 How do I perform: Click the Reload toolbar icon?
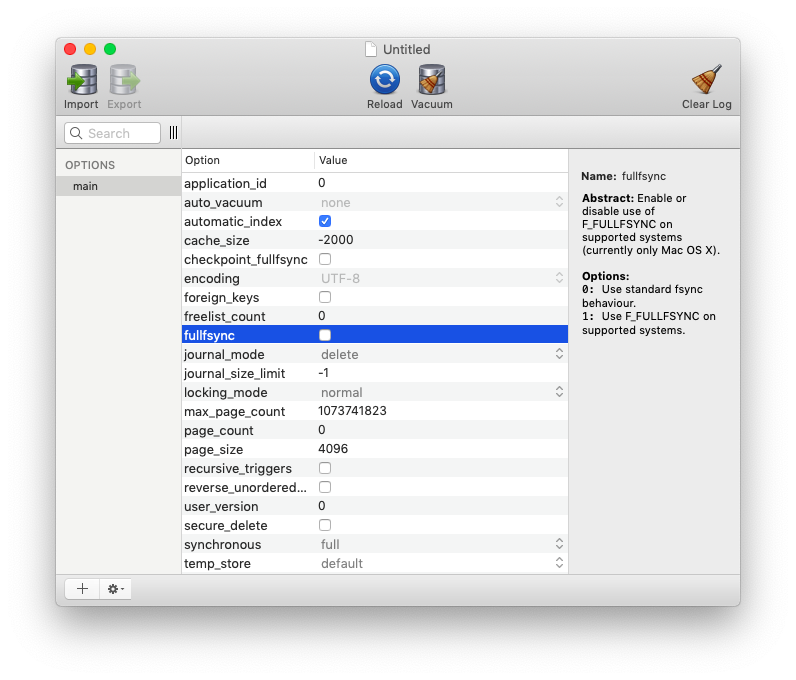(x=384, y=80)
